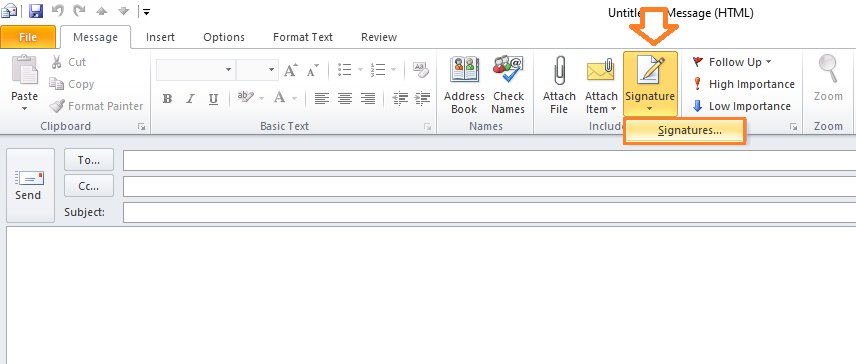The height and width of the screenshot is (364, 856).
Task: Align text left
Action: pyautogui.click(x=322, y=99)
